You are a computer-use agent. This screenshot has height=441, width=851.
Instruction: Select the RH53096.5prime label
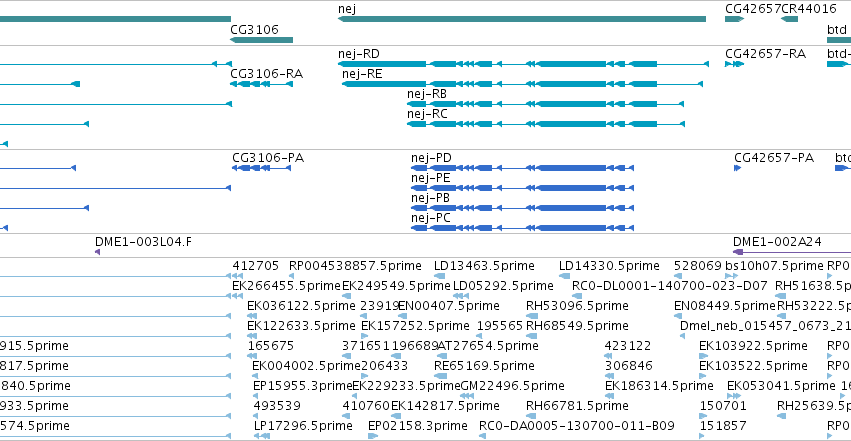[x=577, y=306]
